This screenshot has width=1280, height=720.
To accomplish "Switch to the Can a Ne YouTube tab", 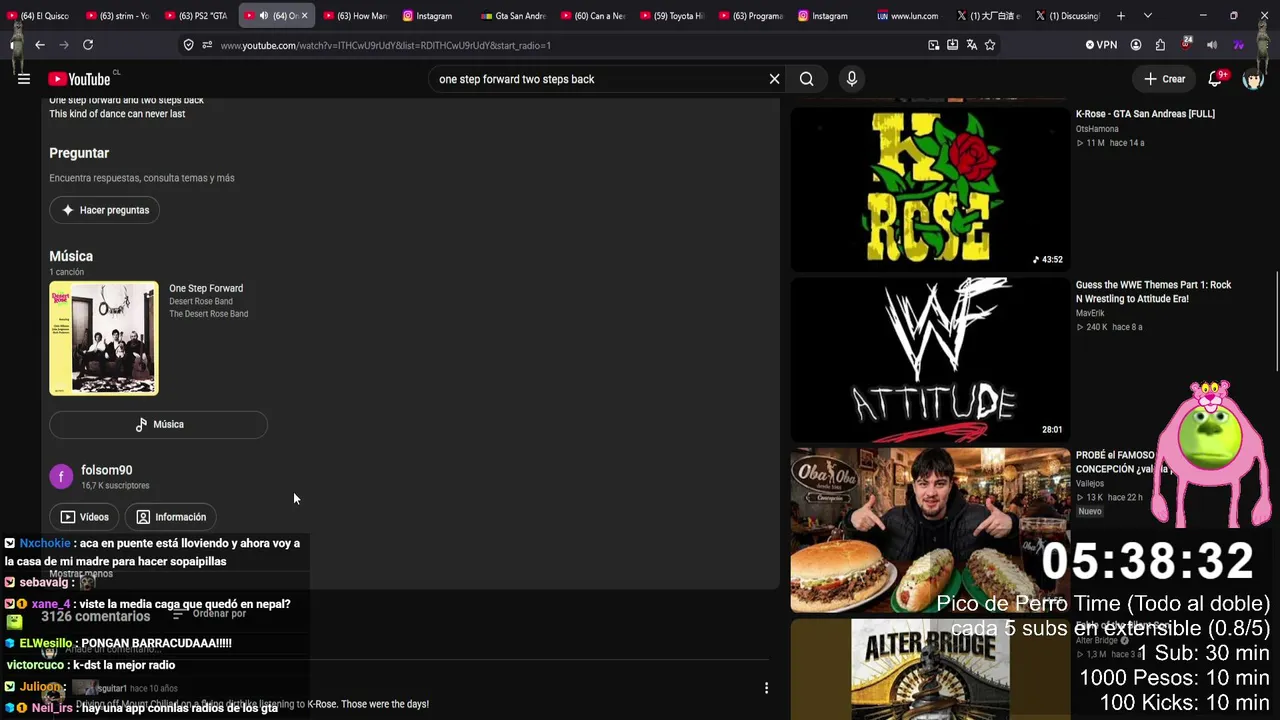I will pyautogui.click(x=592, y=16).
